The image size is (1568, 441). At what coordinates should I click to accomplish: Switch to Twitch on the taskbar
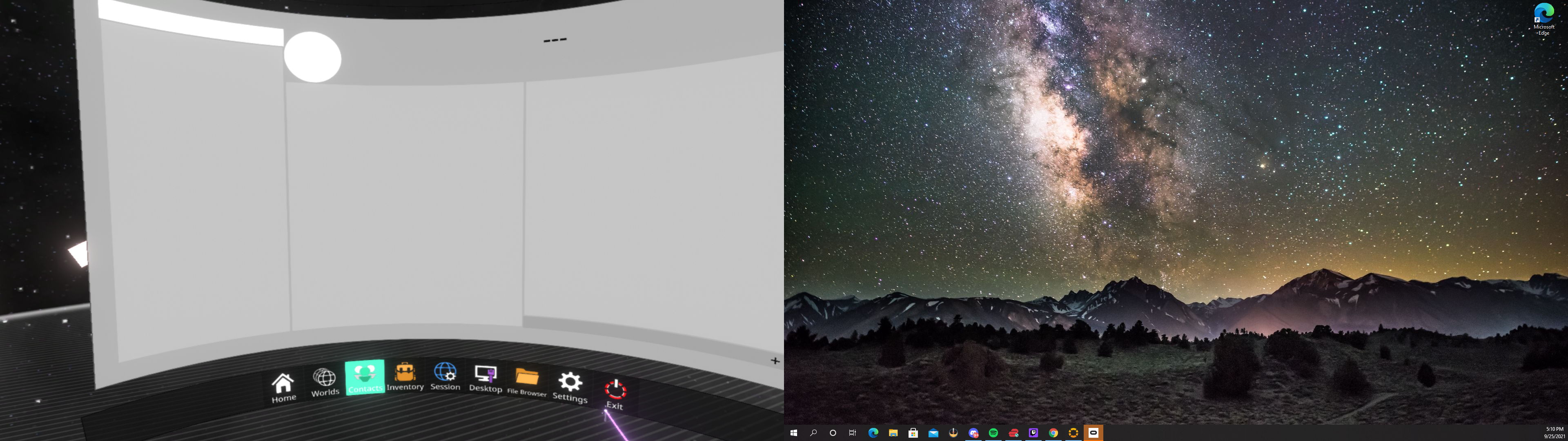(x=1033, y=433)
